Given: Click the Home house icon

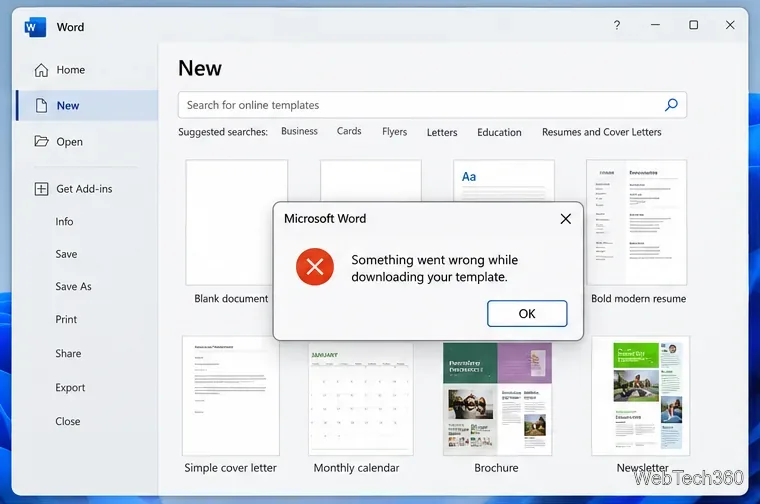Looking at the screenshot, I should (41, 70).
